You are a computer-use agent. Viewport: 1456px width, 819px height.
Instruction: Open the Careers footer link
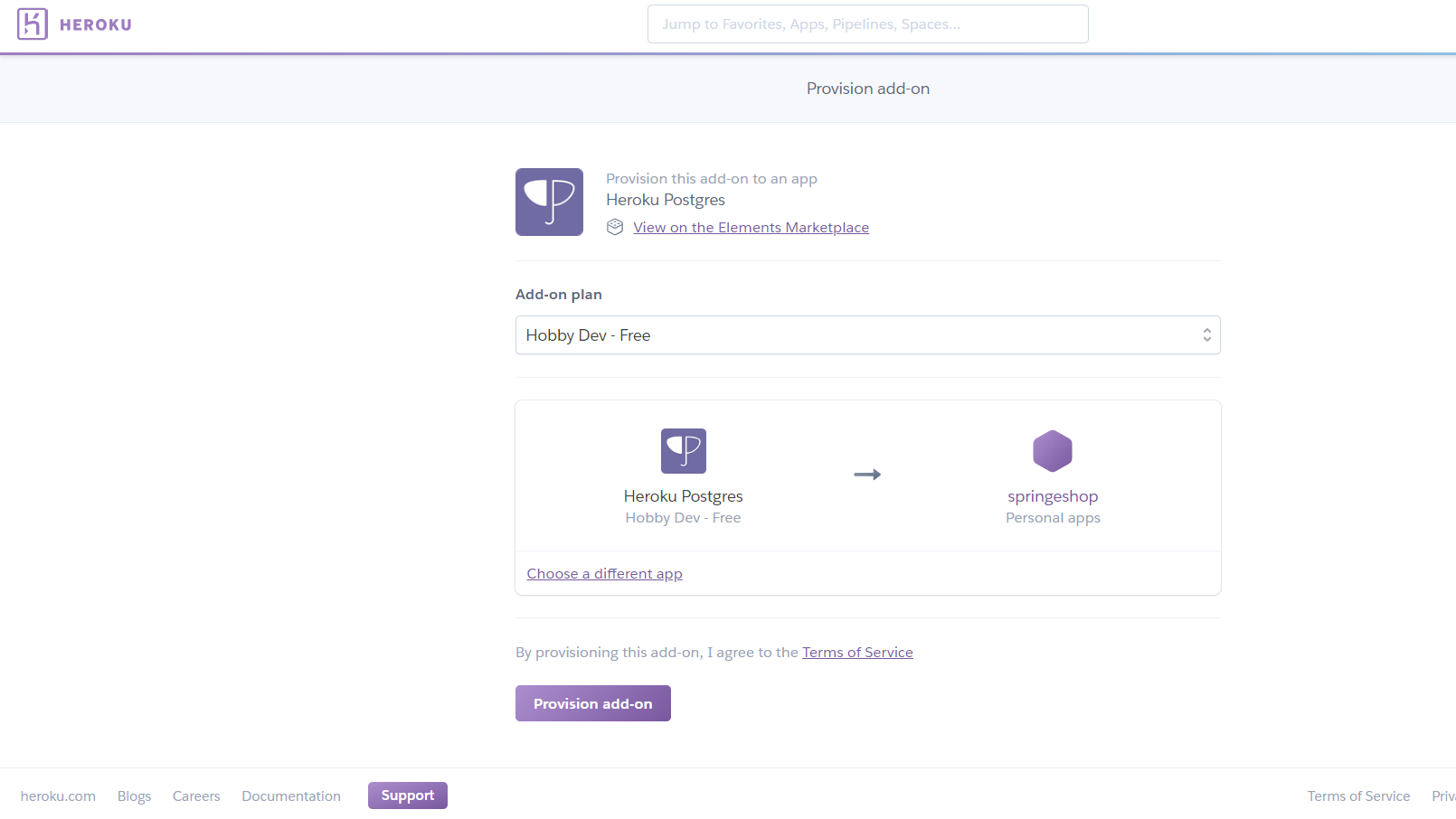click(x=196, y=796)
